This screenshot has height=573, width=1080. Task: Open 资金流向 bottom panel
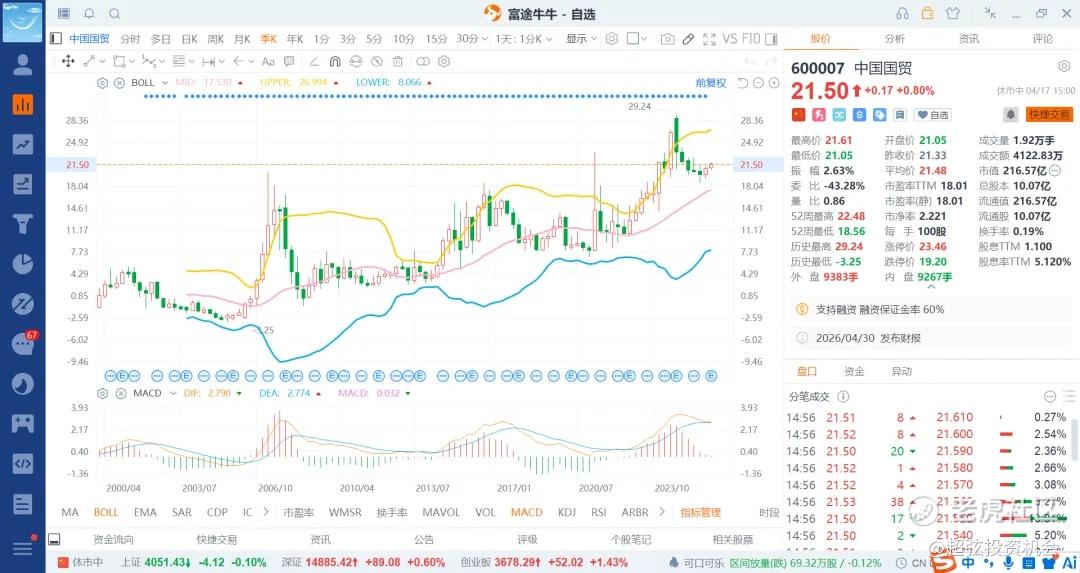pos(113,539)
